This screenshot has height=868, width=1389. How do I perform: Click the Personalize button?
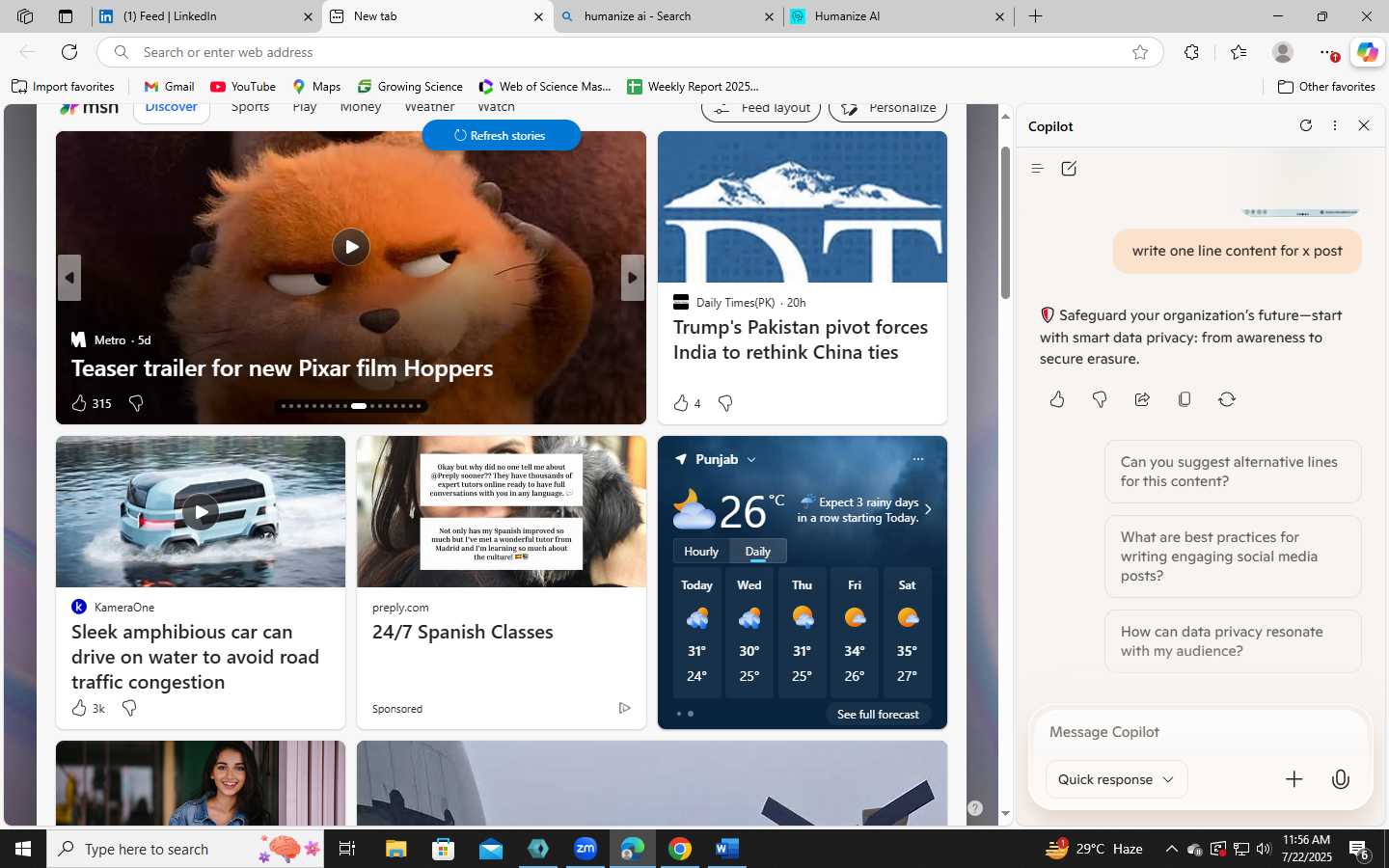(x=887, y=108)
